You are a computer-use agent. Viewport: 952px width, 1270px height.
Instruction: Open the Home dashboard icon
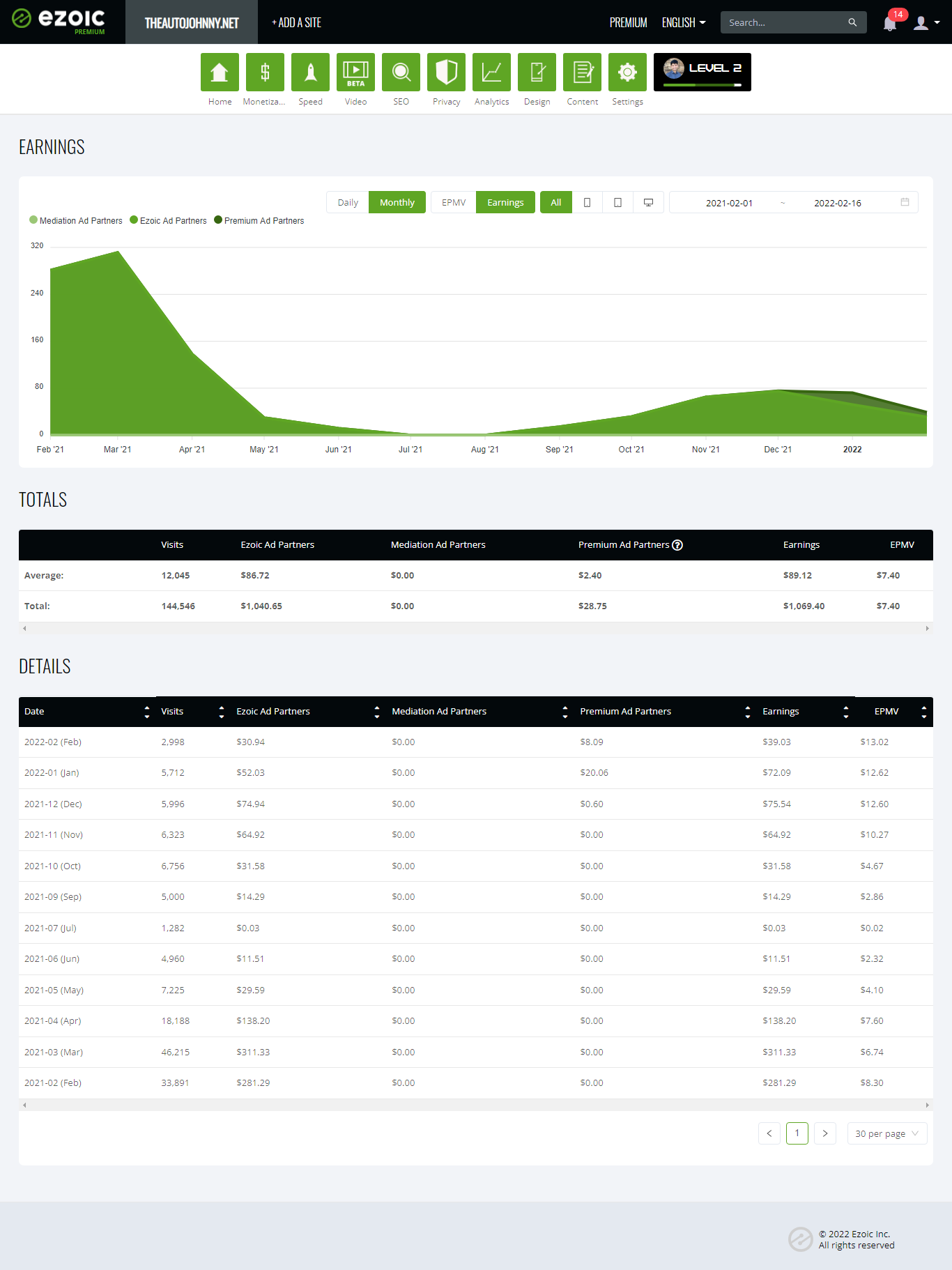pos(220,72)
